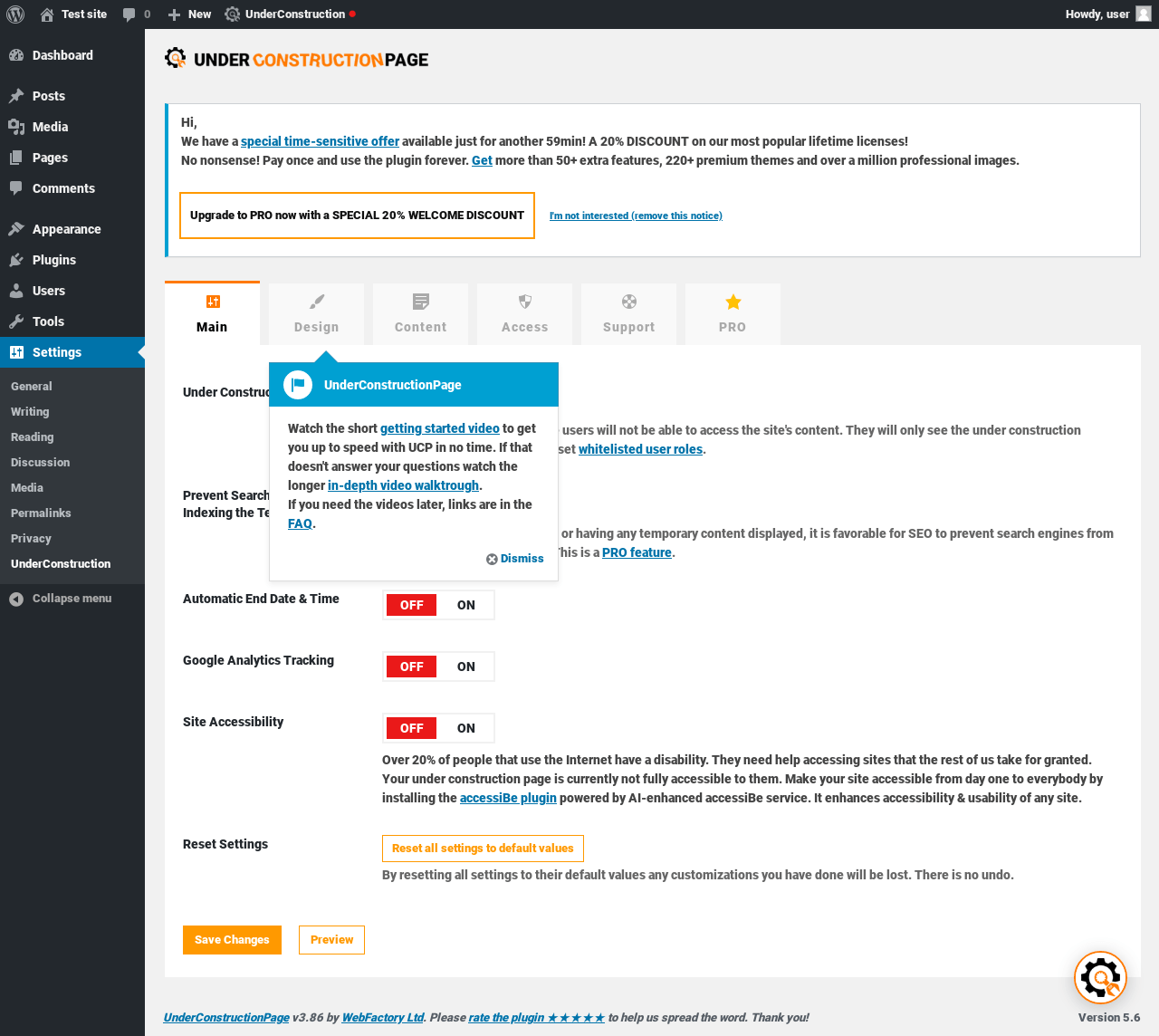Click the PRO feature link

coord(637,552)
